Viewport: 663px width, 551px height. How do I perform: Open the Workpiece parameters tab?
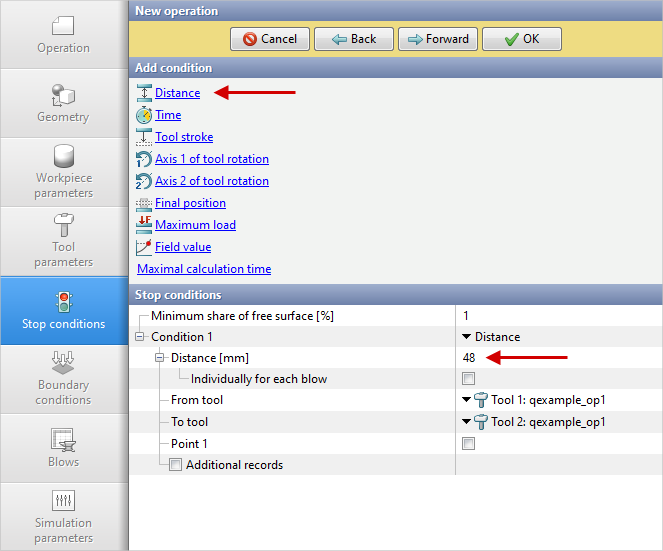tap(63, 172)
